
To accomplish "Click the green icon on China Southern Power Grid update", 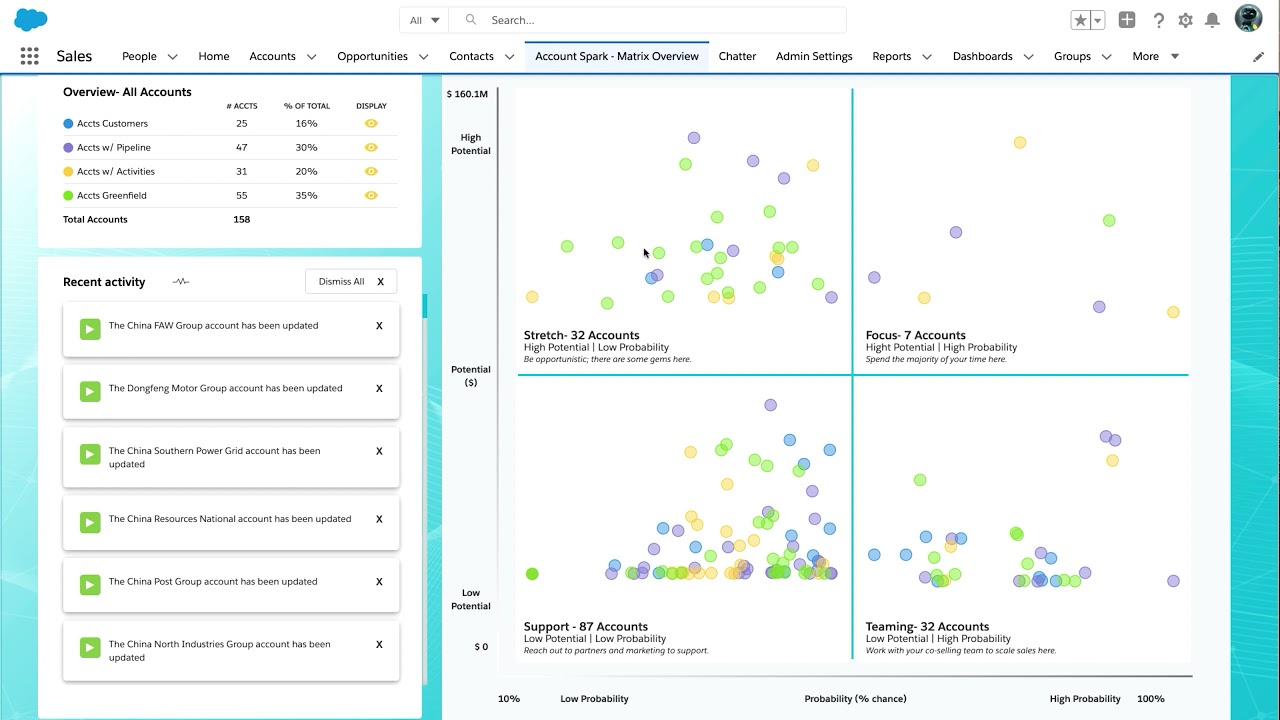I will [x=90, y=455].
